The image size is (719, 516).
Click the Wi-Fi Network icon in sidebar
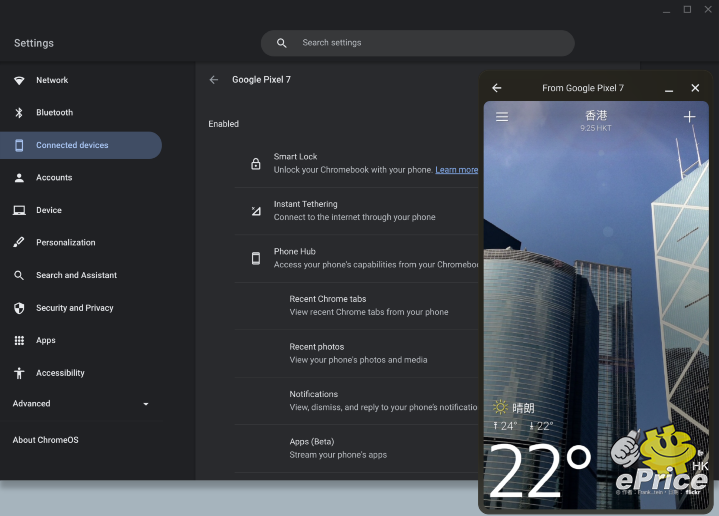[19, 80]
